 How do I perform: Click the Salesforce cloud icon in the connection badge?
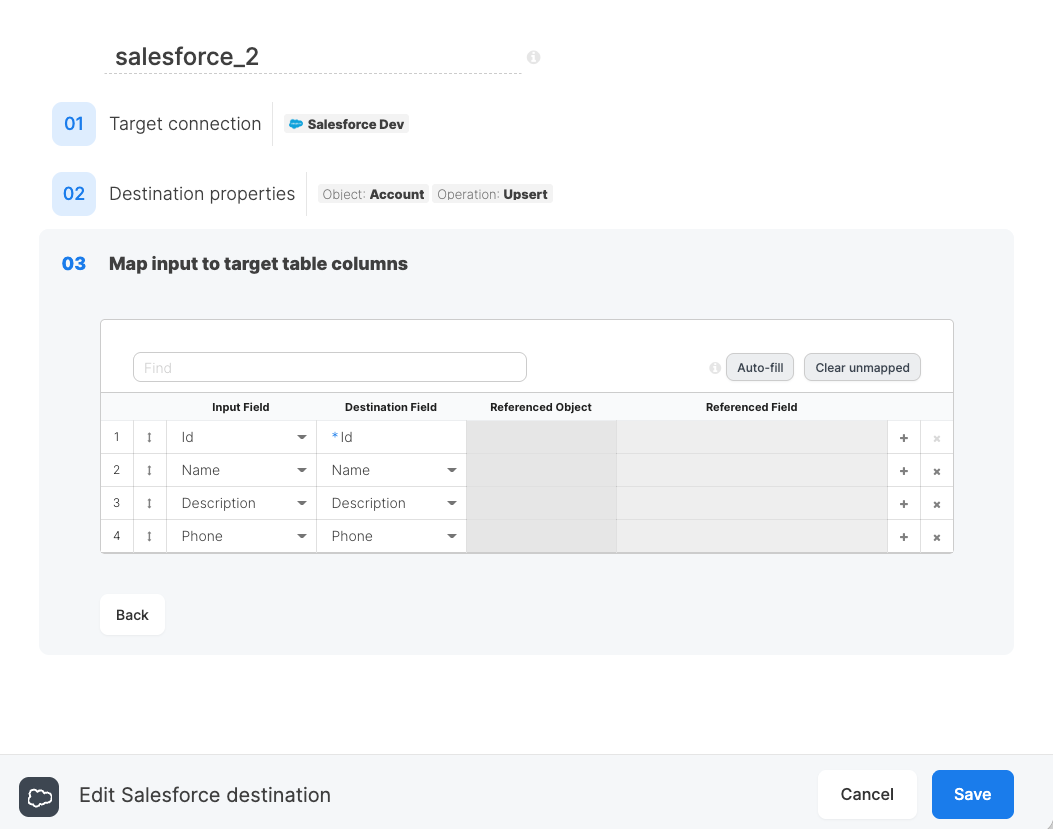(296, 123)
